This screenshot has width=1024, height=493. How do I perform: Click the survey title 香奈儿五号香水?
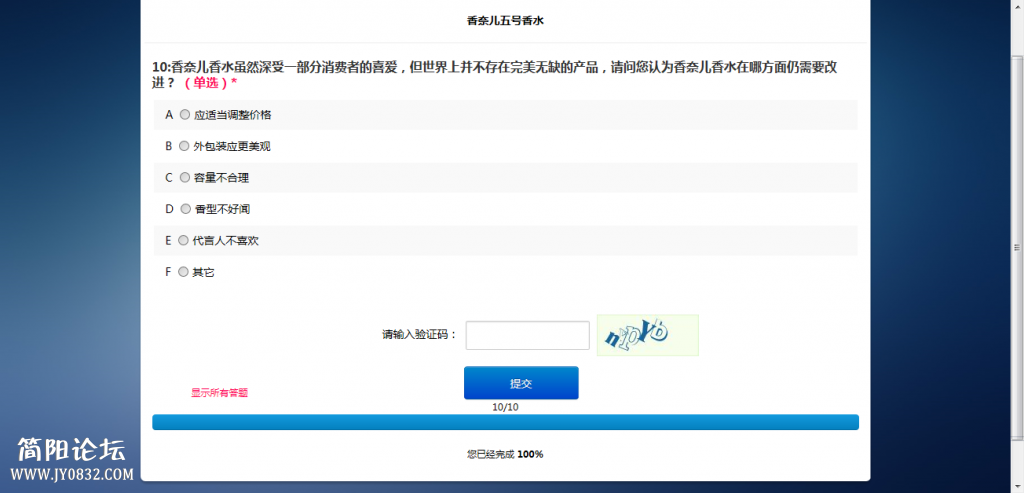point(505,21)
